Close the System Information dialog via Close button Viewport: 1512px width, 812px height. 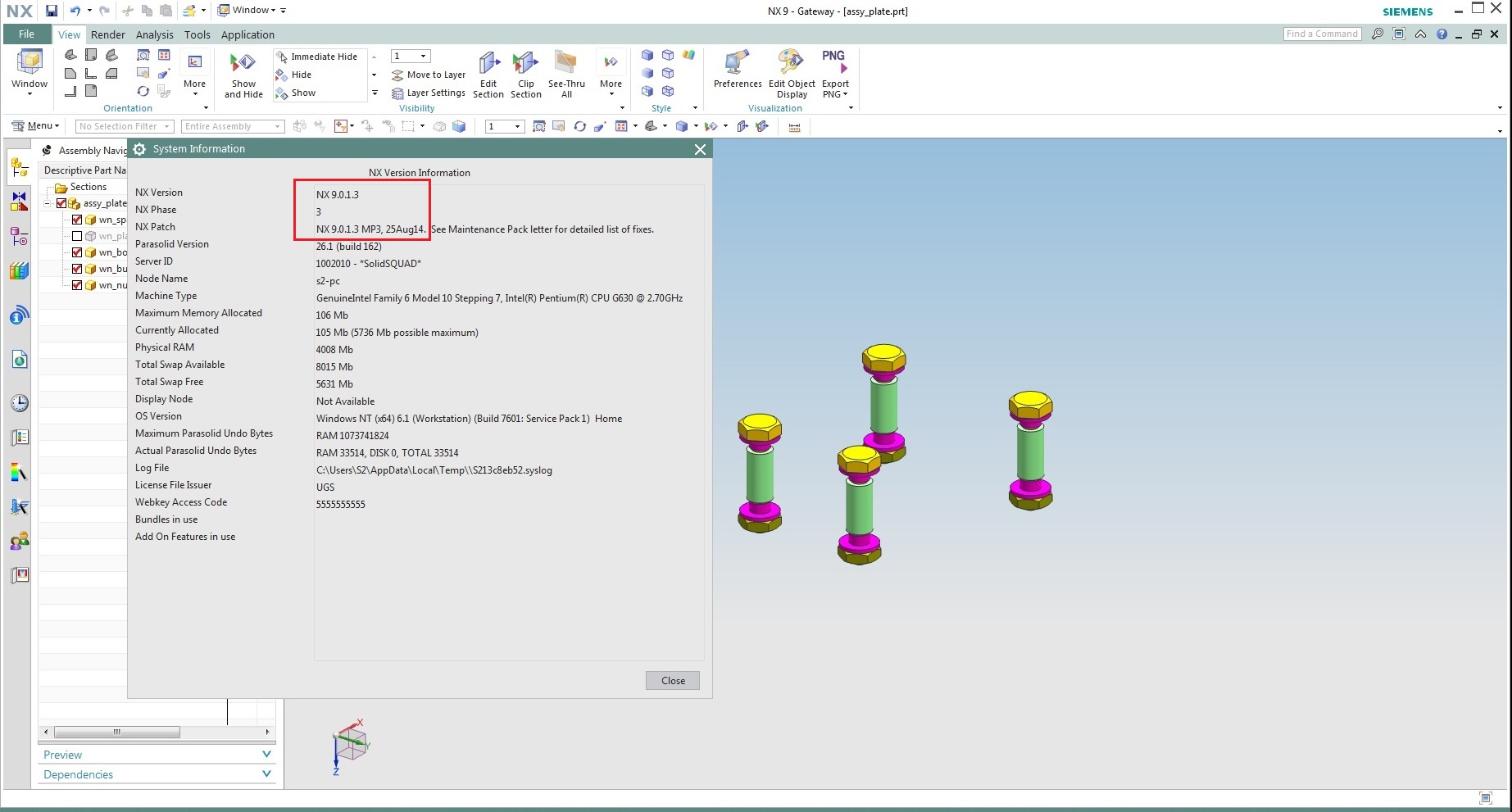pyautogui.click(x=673, y=681)
